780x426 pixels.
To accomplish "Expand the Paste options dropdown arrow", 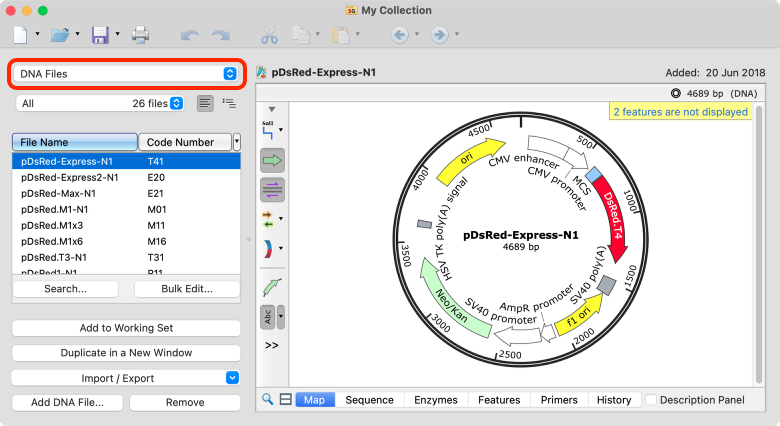I will [x=358, y=34].
